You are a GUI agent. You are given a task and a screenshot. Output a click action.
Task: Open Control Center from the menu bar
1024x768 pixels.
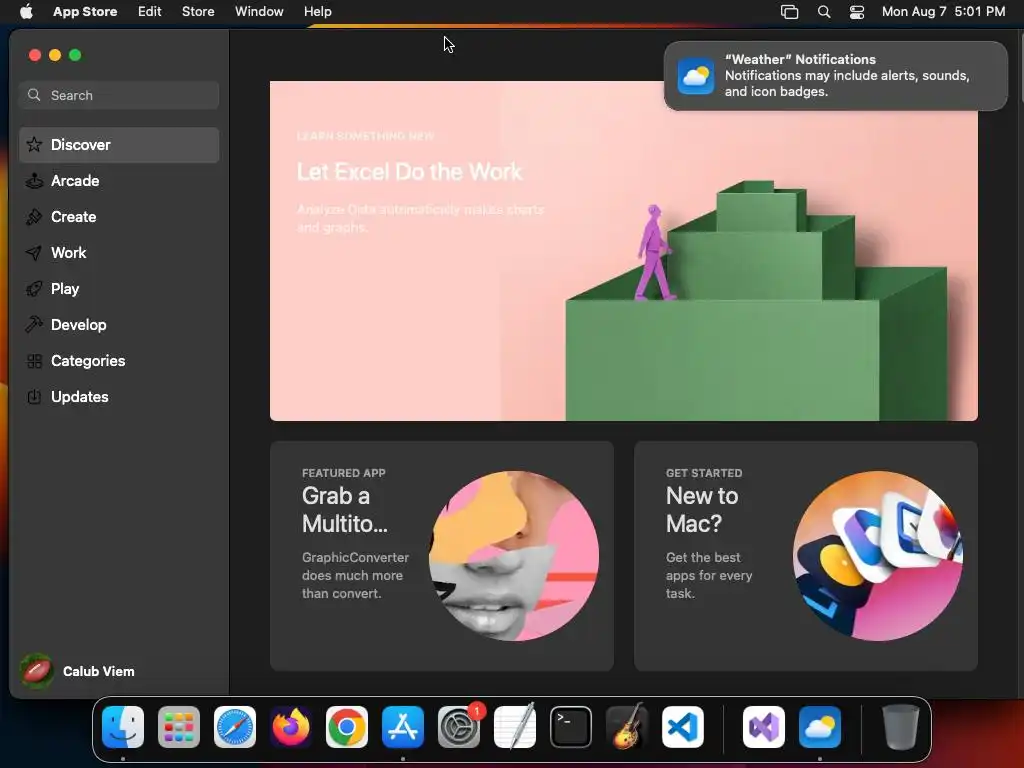pyautogui.click(x=857, y=12)
